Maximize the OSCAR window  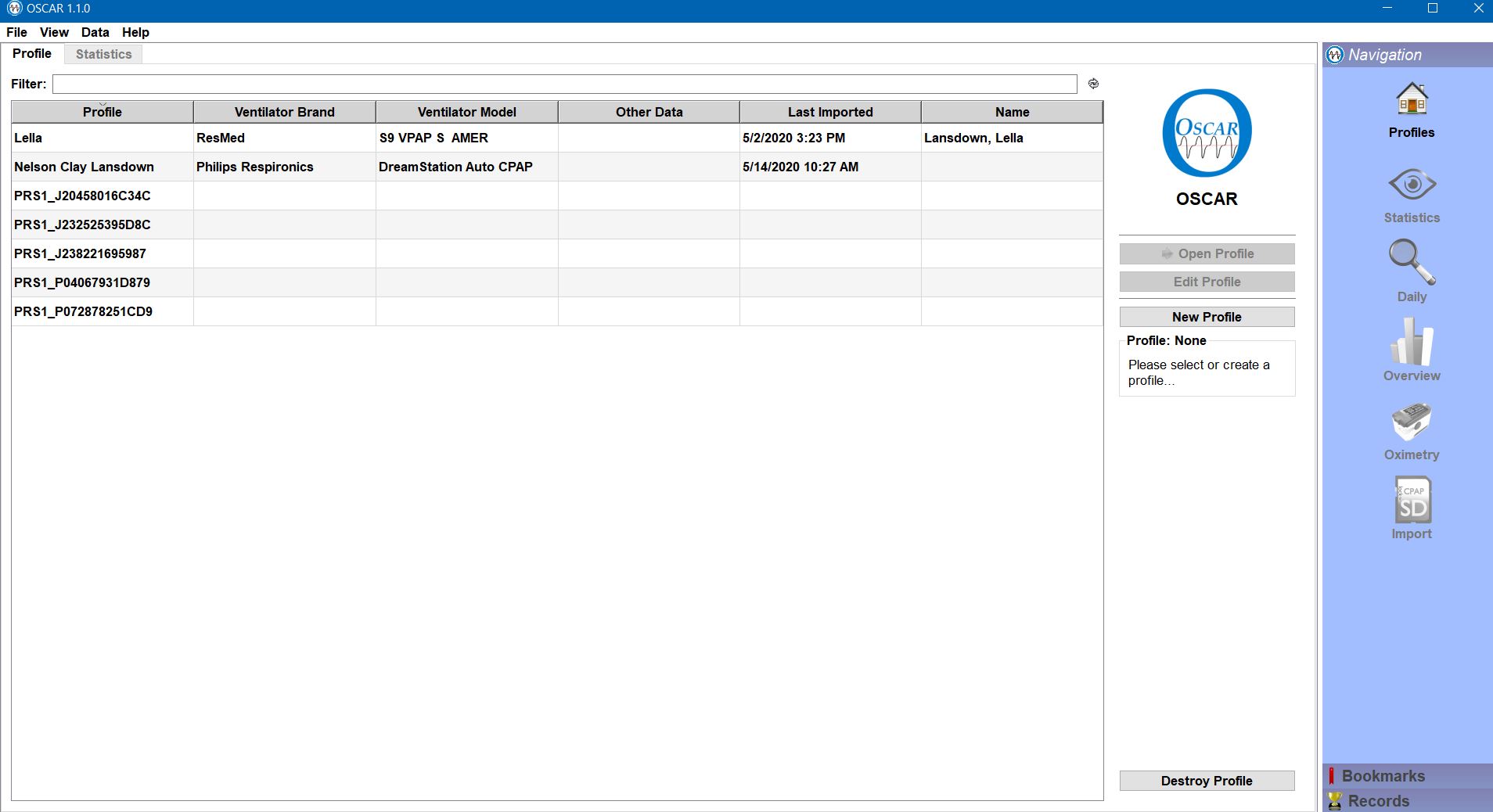[x=1433, y=9]
